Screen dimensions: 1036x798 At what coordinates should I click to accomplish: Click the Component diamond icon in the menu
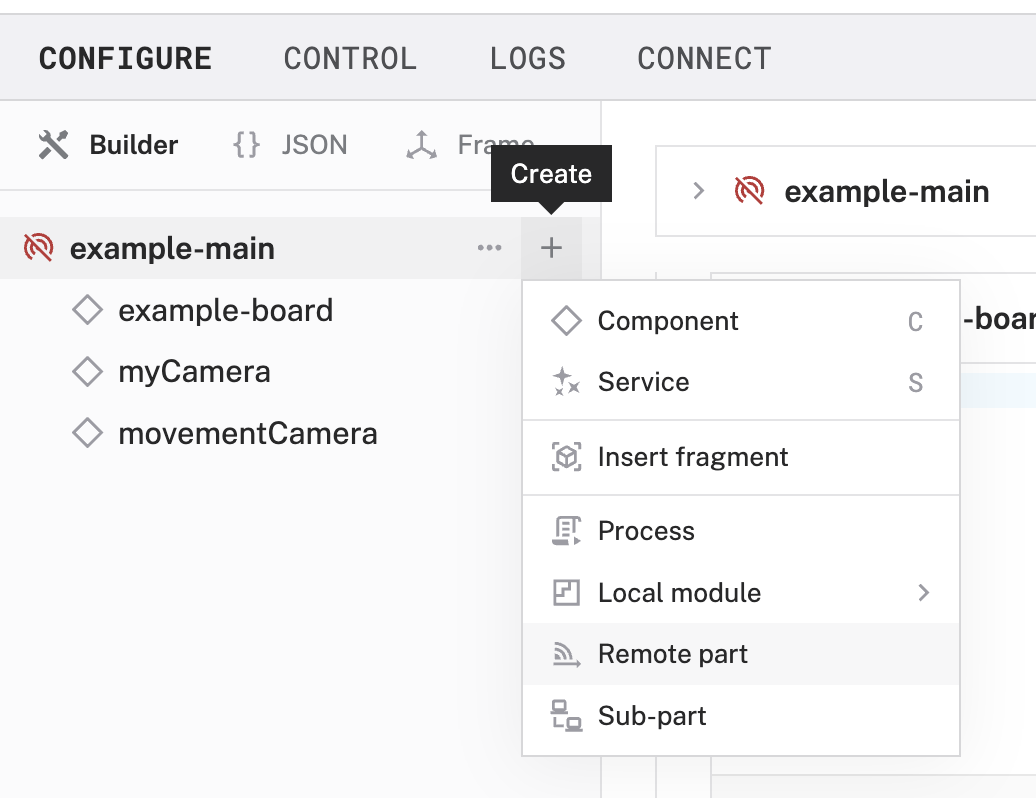coord(566,320)
